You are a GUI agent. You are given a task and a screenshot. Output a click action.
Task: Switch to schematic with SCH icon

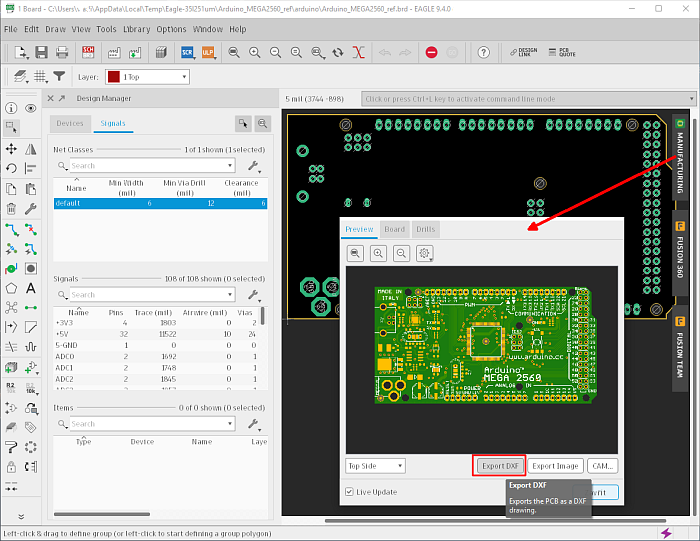[88, 52]
